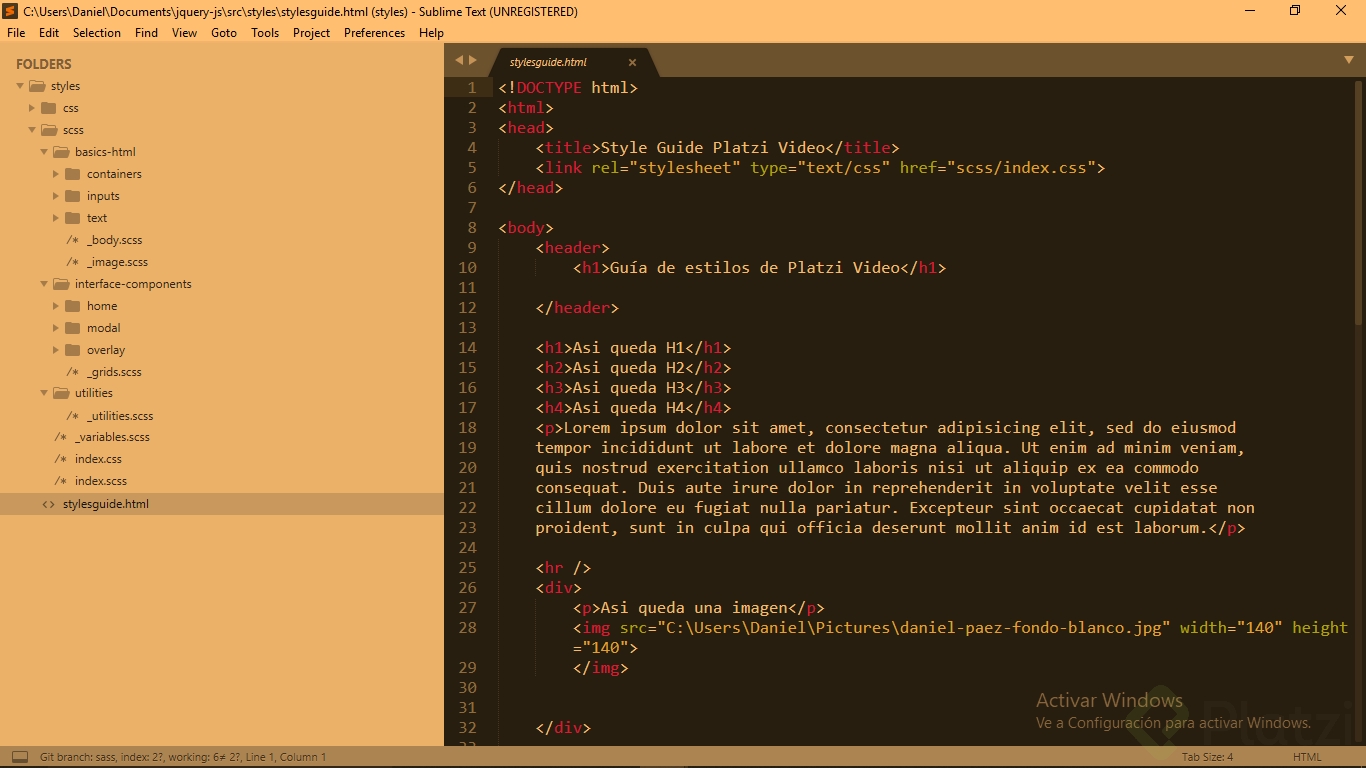Screen dimensions: 1366x768
Task: Open the Preferences menu
Action: 374,33
